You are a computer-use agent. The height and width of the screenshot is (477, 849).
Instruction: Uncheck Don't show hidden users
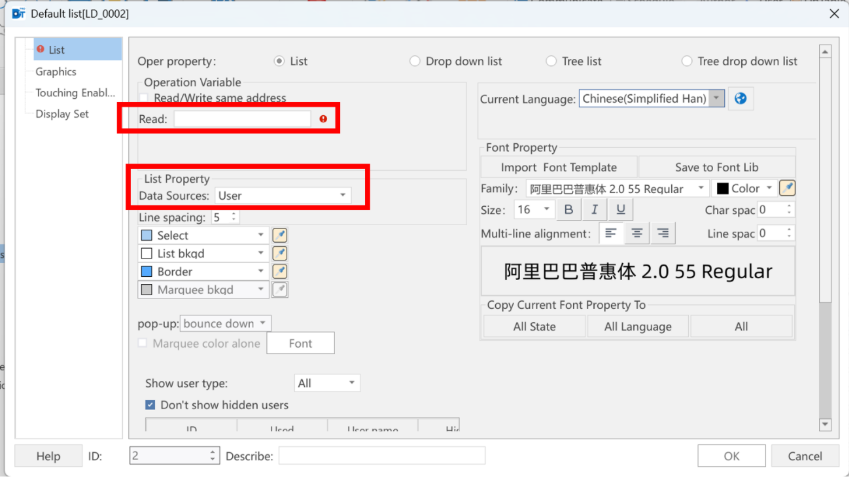150,405
